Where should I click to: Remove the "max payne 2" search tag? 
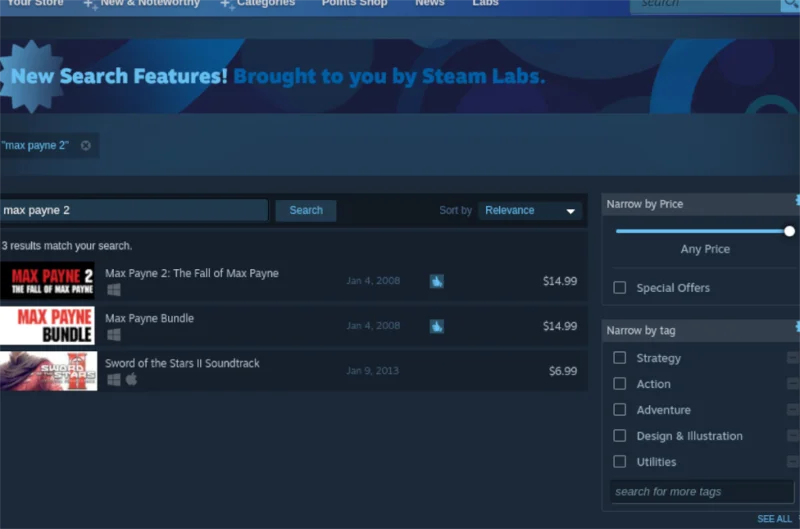click(86, 145)
